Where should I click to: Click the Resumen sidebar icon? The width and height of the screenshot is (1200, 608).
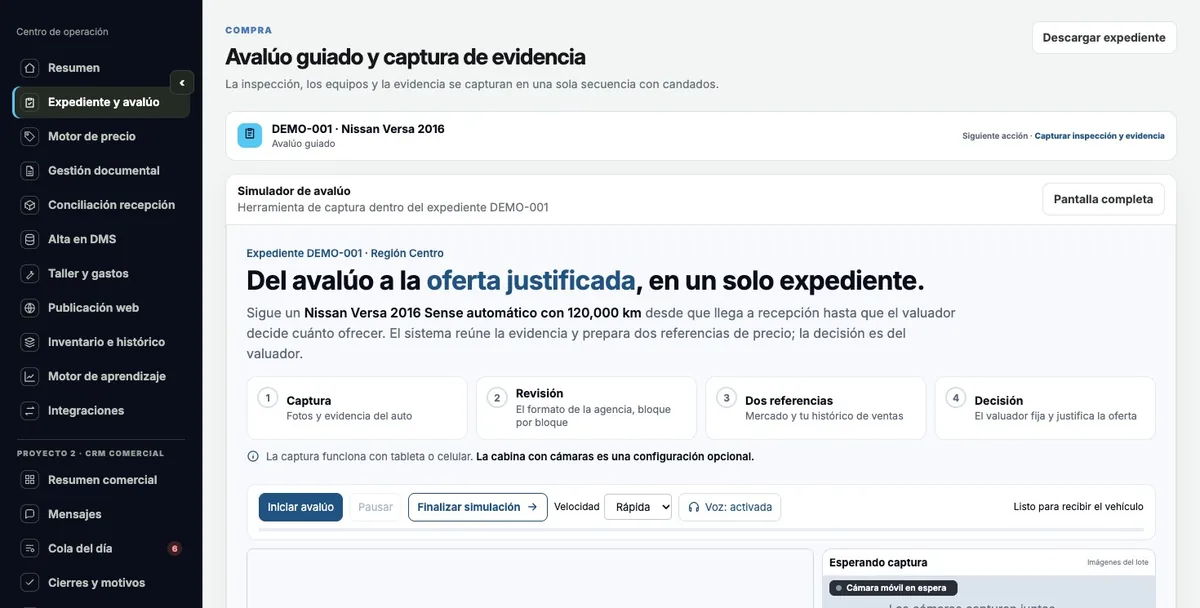(29, 68)
